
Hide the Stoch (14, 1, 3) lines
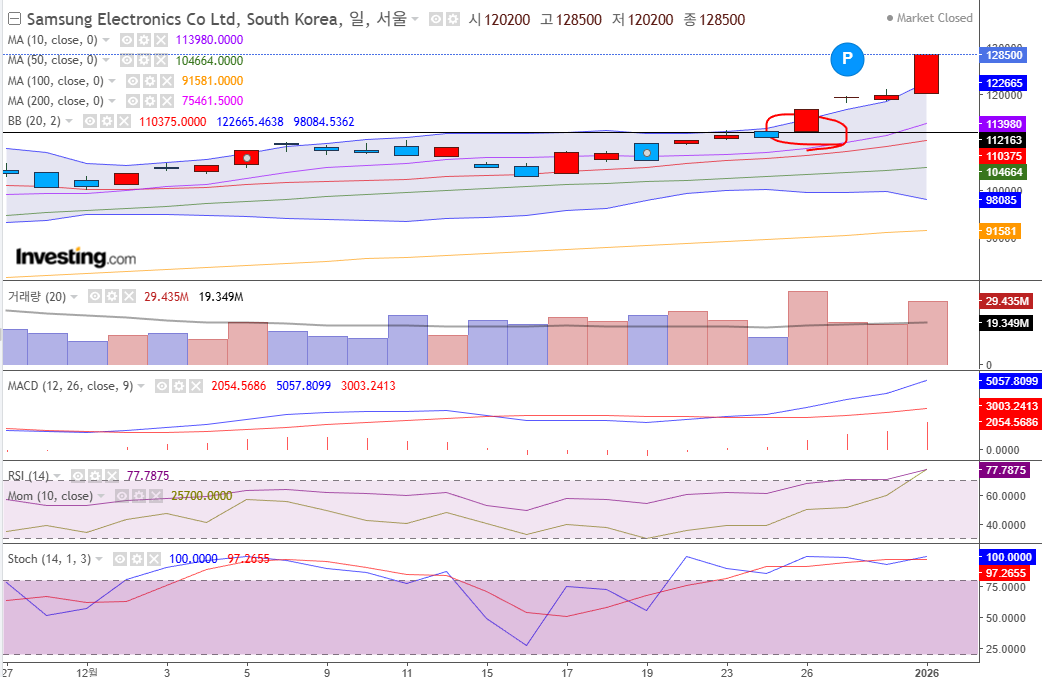point(120,559)
